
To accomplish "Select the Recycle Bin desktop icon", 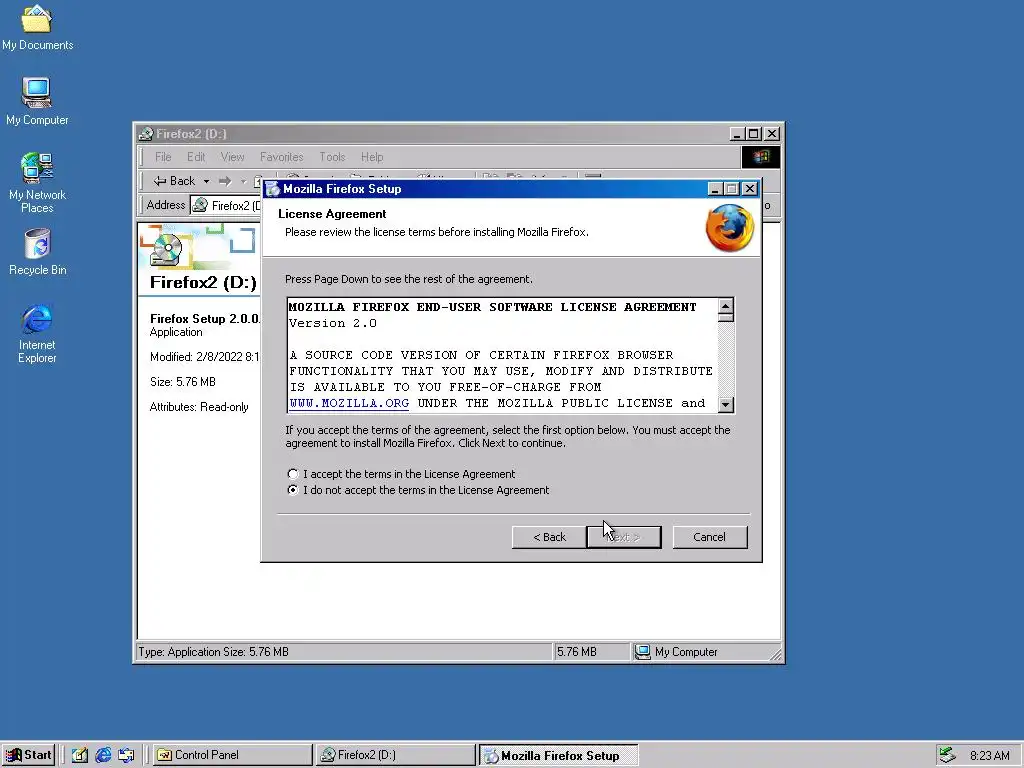I will (x=37, y=252).
